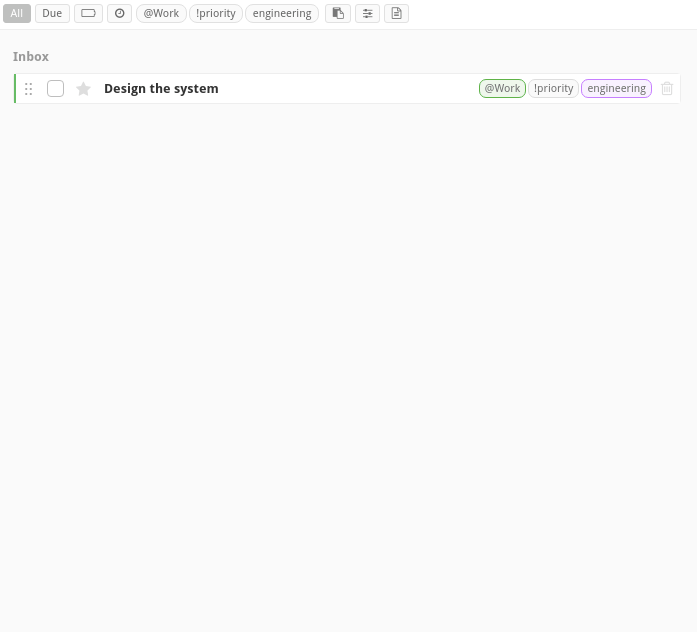This screenshot has width=697, height=632.
Task: Click the document file icon in toolbar
Action: [396, 14]
